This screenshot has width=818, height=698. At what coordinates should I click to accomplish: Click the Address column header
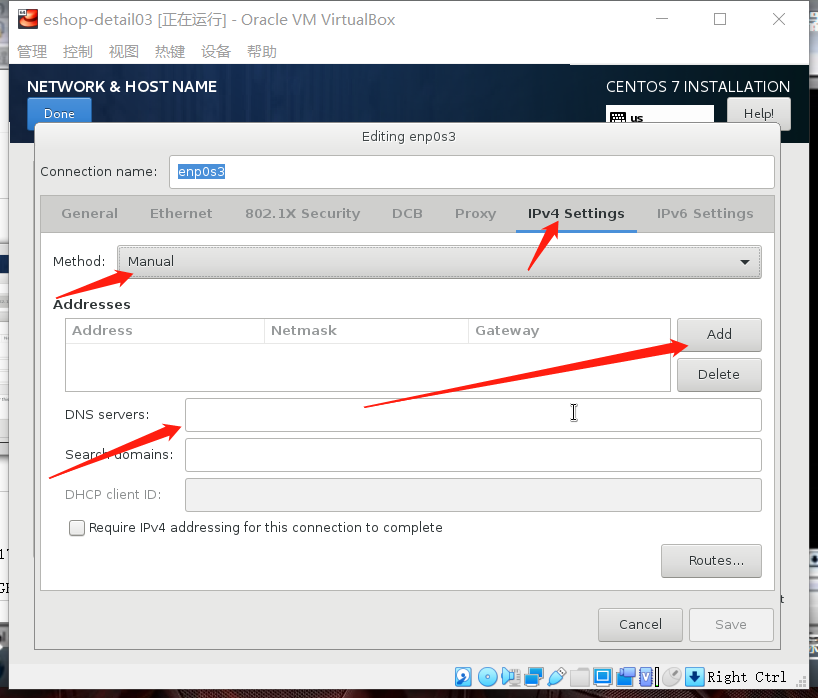tap(165, 331)
